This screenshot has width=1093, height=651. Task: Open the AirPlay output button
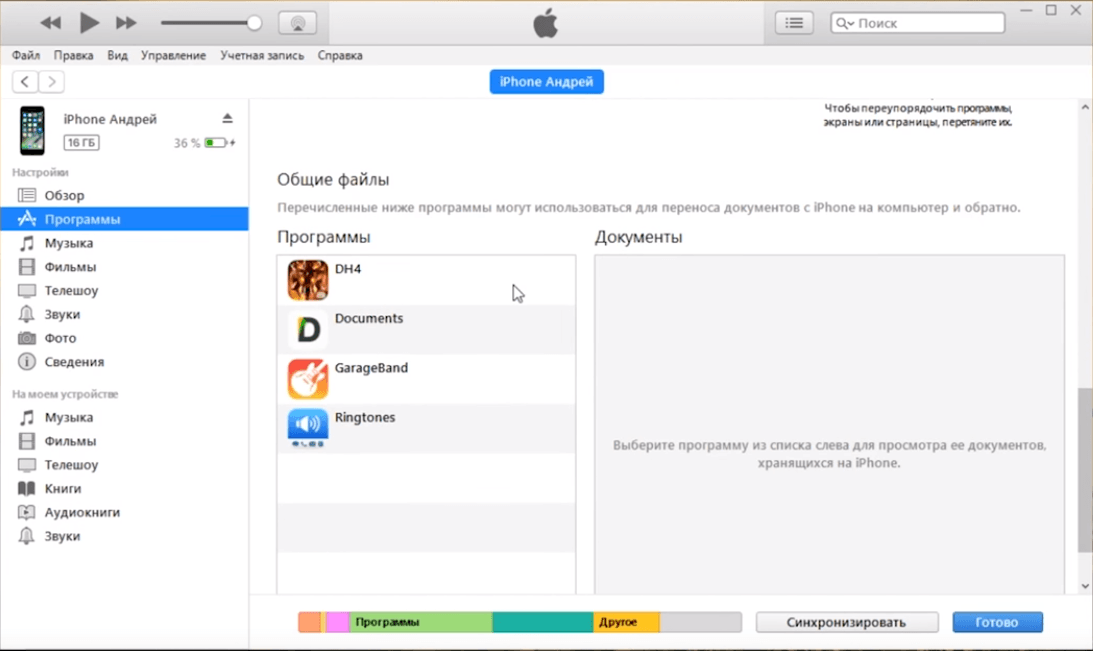297,23
